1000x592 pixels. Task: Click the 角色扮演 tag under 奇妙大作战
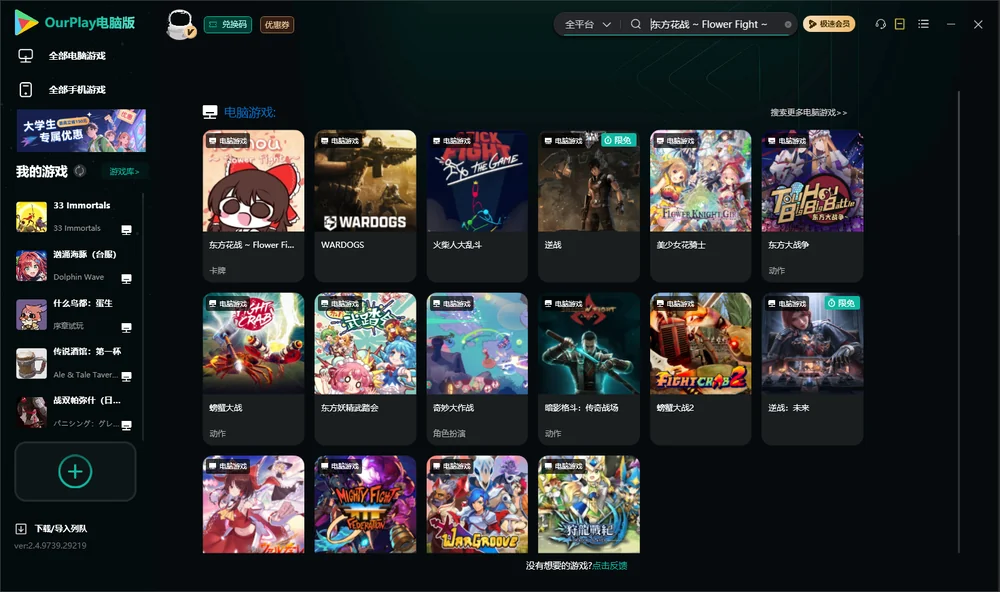coord(449,433)
